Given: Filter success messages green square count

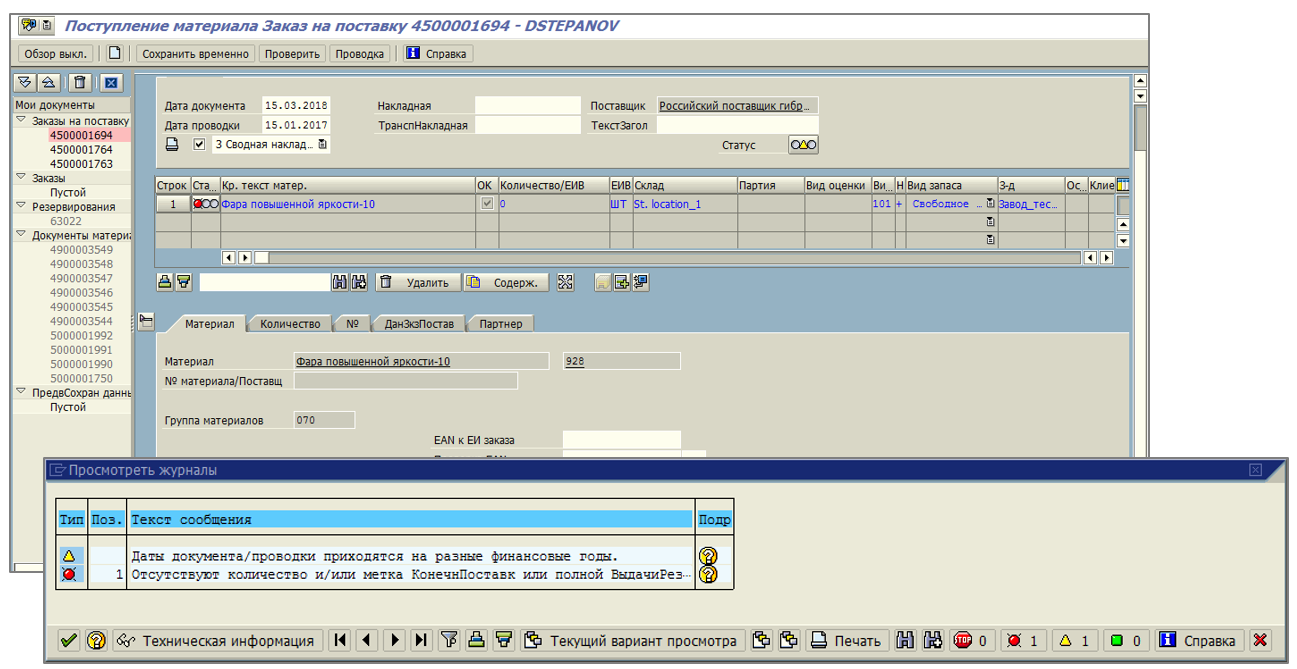Looking at the screenshot, I should (1127, 641).
